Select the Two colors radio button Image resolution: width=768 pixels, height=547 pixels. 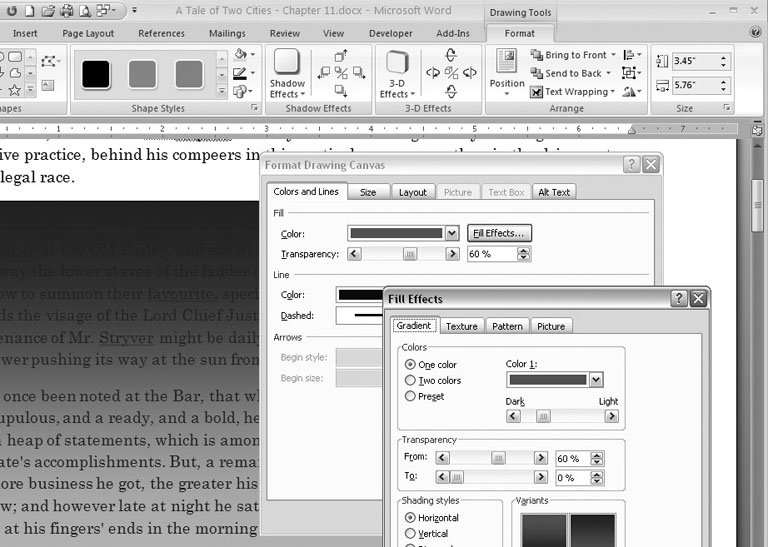pyautogui.click(x=411, y=380)
